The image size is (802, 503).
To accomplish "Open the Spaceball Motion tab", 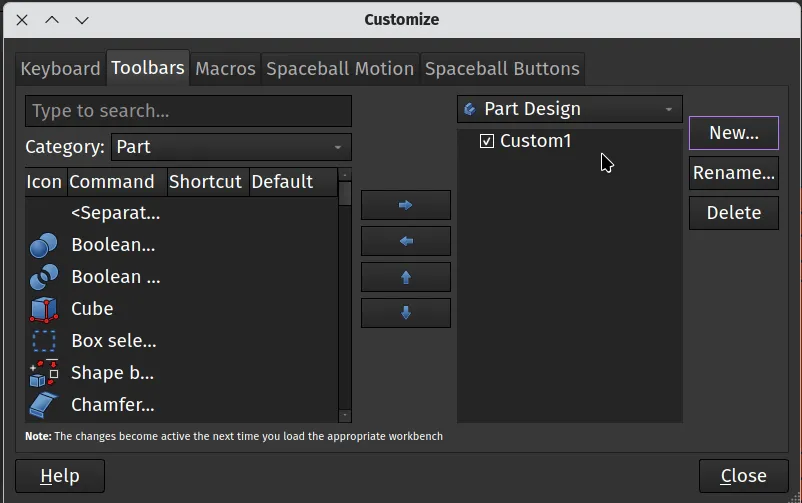I will [x=340, y=69].
